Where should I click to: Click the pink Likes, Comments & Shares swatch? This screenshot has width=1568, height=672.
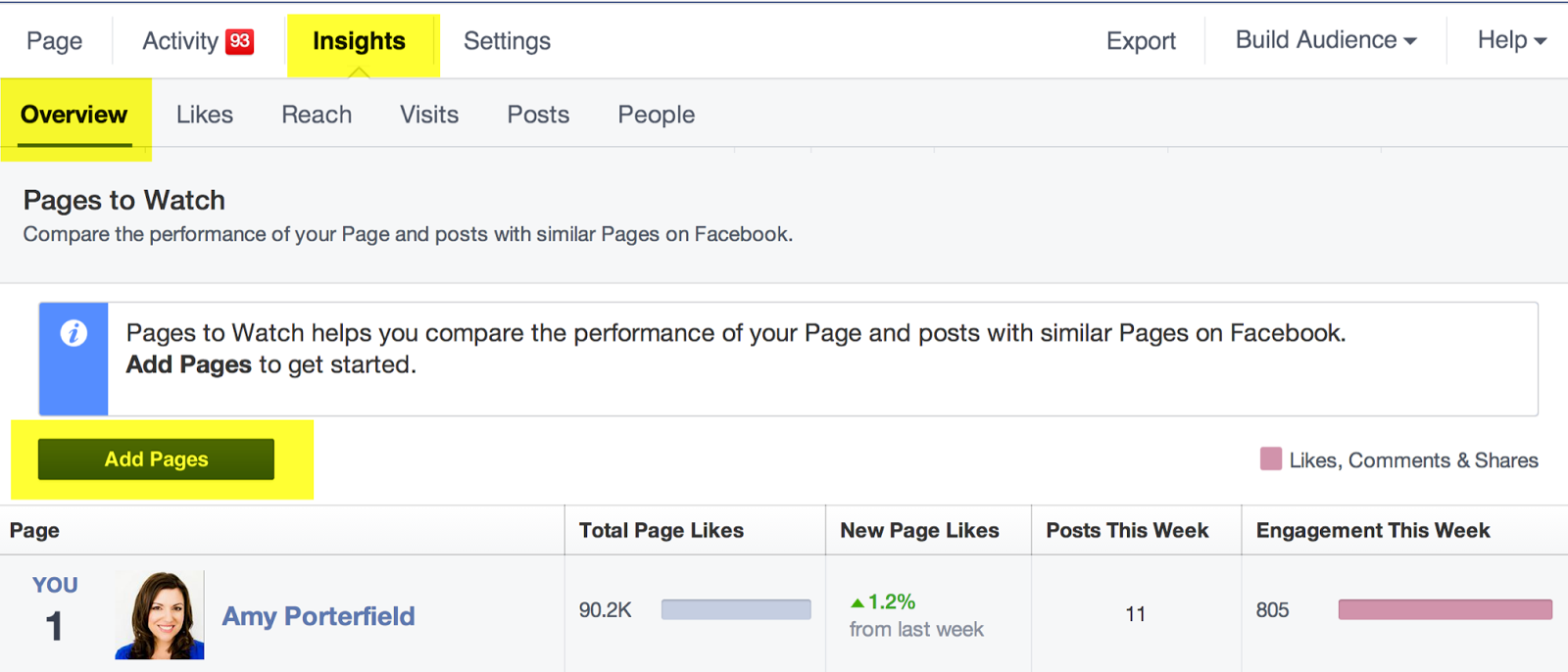(1271, 458)
